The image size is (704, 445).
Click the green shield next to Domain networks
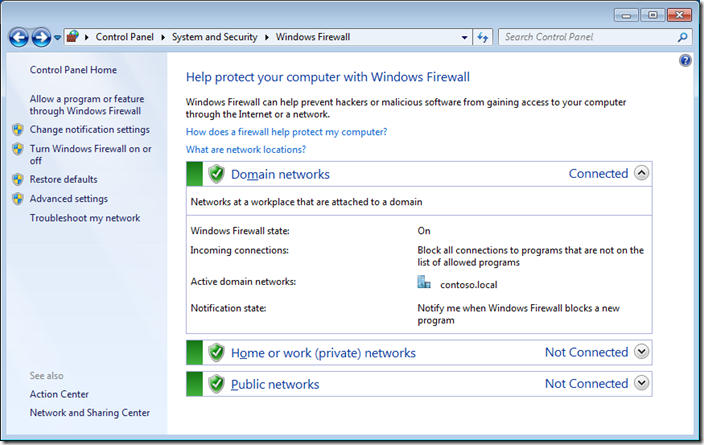(216, 174)
